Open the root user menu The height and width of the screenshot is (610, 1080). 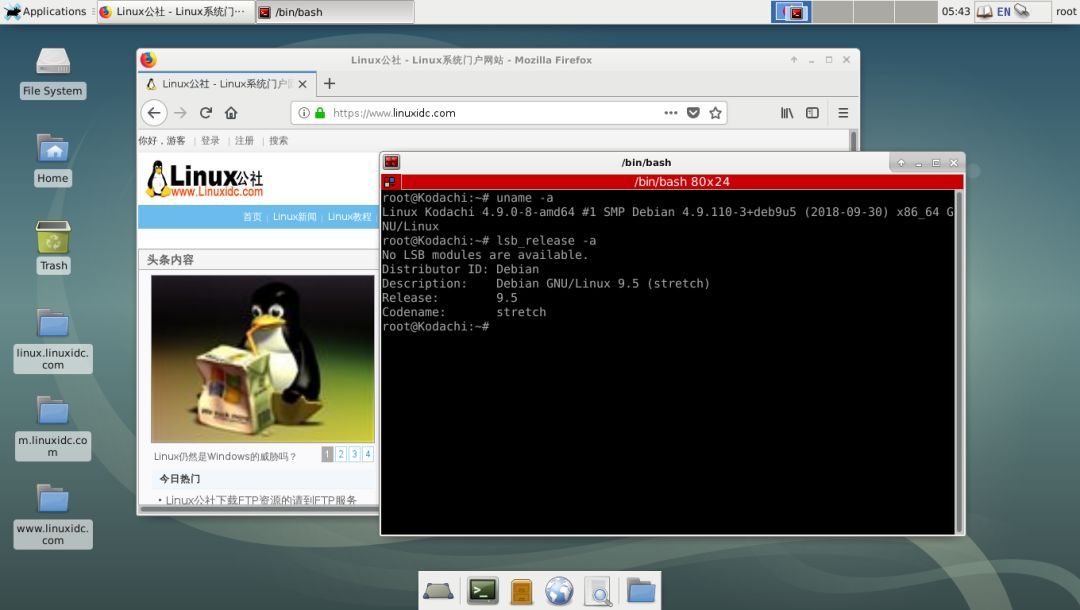[x=1065, y=12]
